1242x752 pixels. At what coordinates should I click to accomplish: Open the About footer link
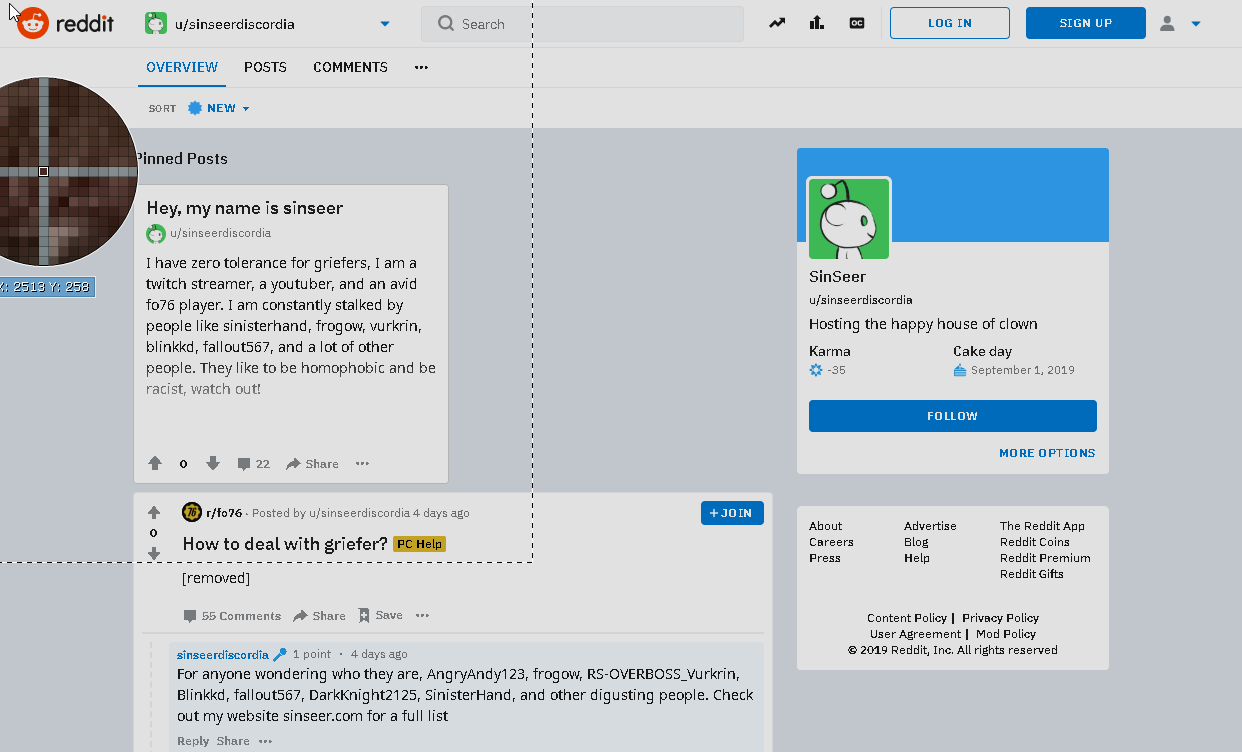(826, 526)
